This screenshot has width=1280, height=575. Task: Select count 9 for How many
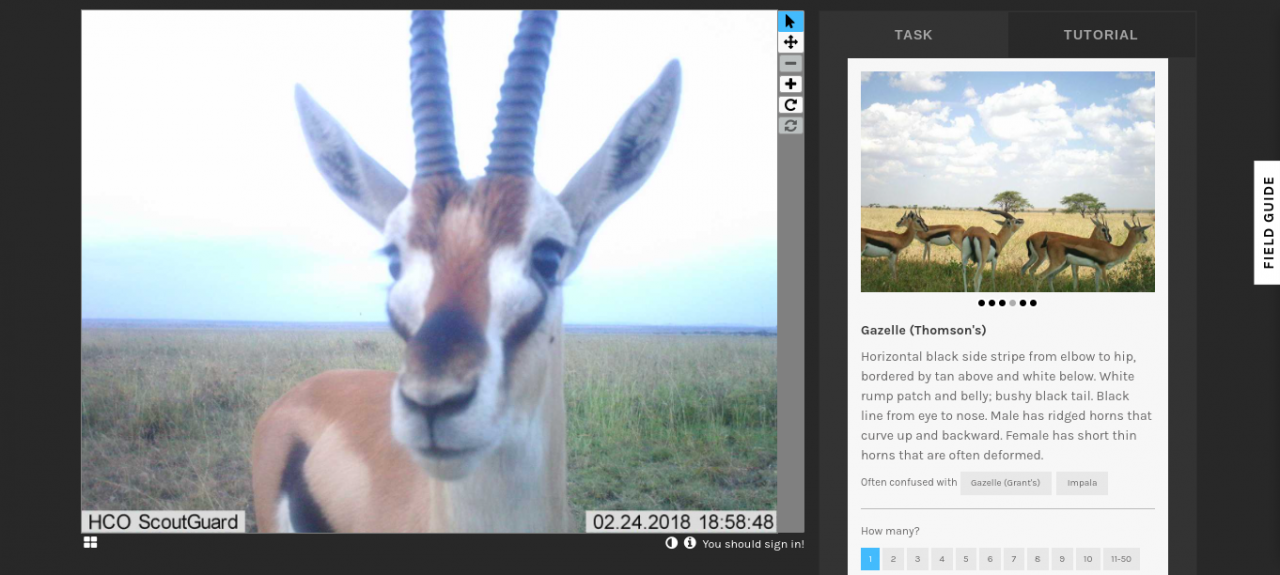(x=1062, y=559)
